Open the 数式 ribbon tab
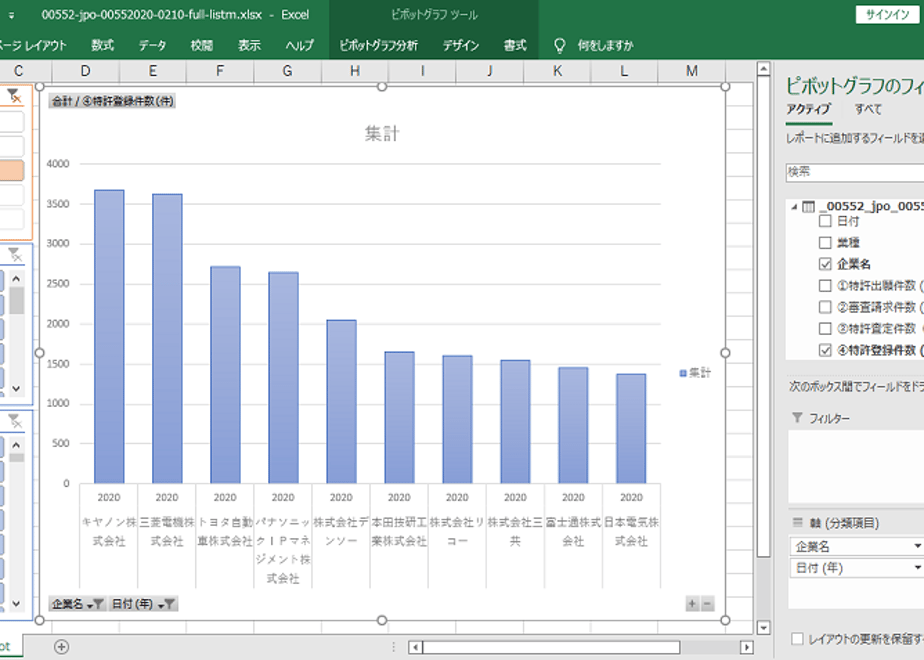924x660 pixels. (x=103, y=45)
